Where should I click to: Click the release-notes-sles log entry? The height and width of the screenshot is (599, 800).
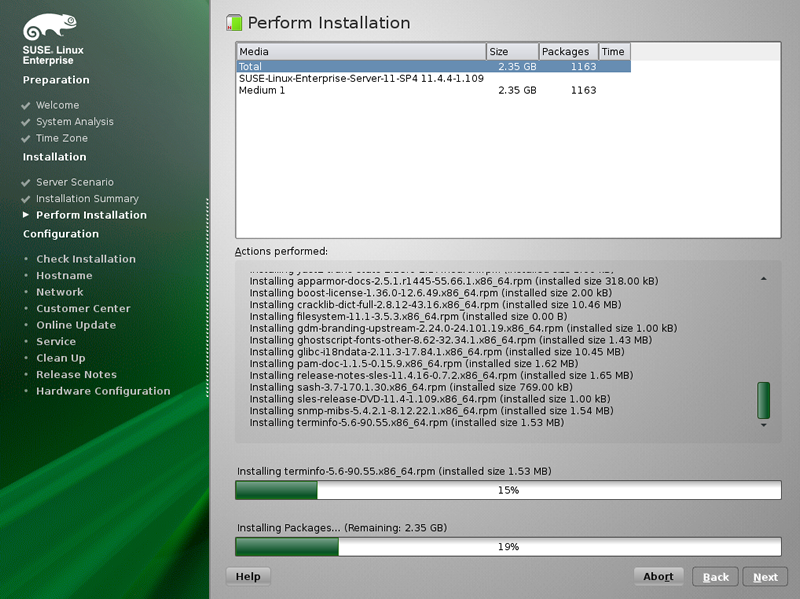pos(441,375)
